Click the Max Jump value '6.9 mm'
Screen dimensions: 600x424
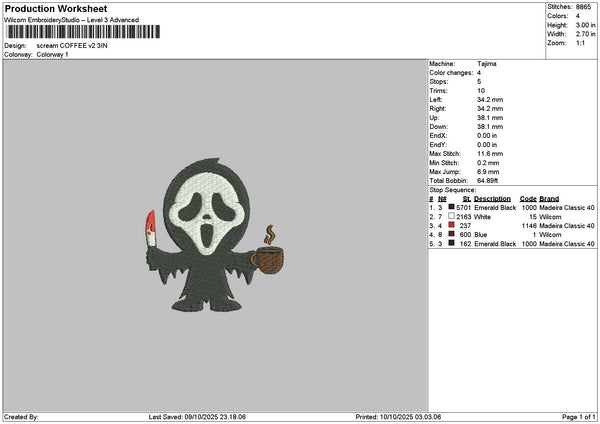488,172
